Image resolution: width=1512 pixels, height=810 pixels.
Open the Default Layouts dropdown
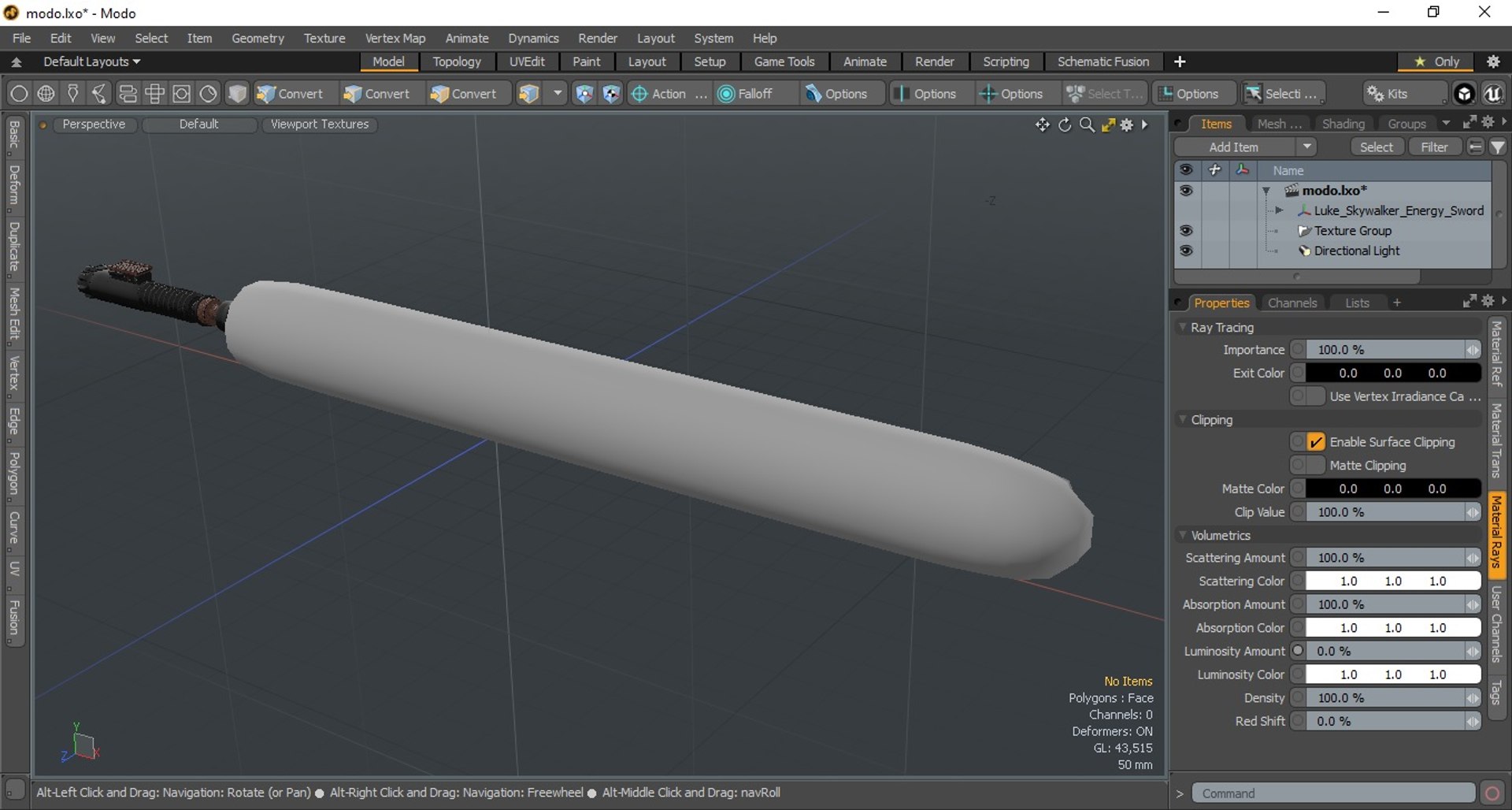(x=91, y=61)
